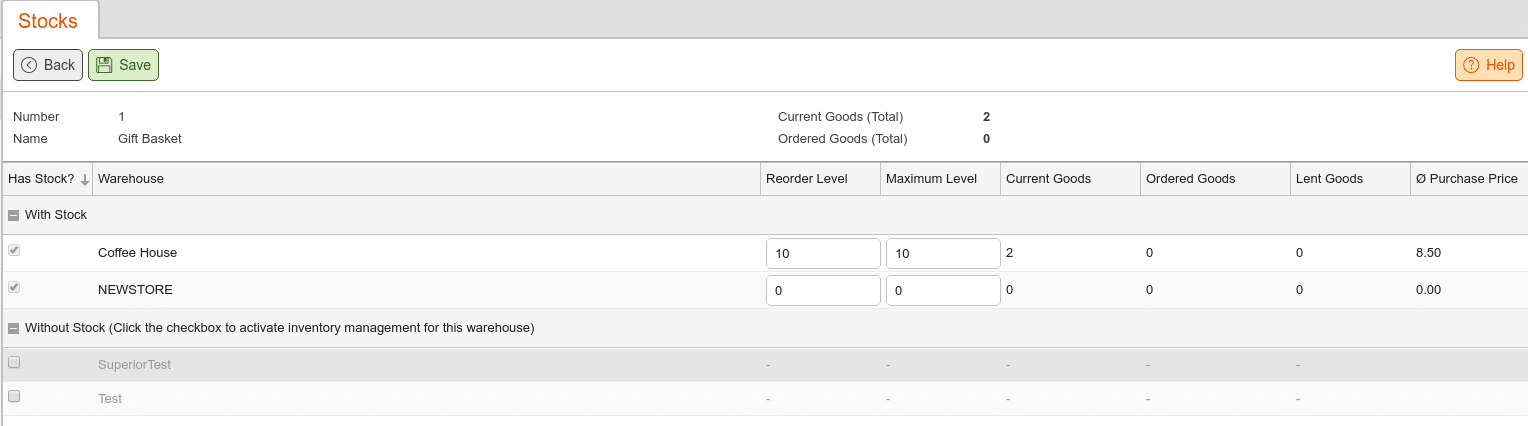This screenshot has height=426, width=1528.
Task: Open the Stocks tab
Action: [x=48, y=21]
